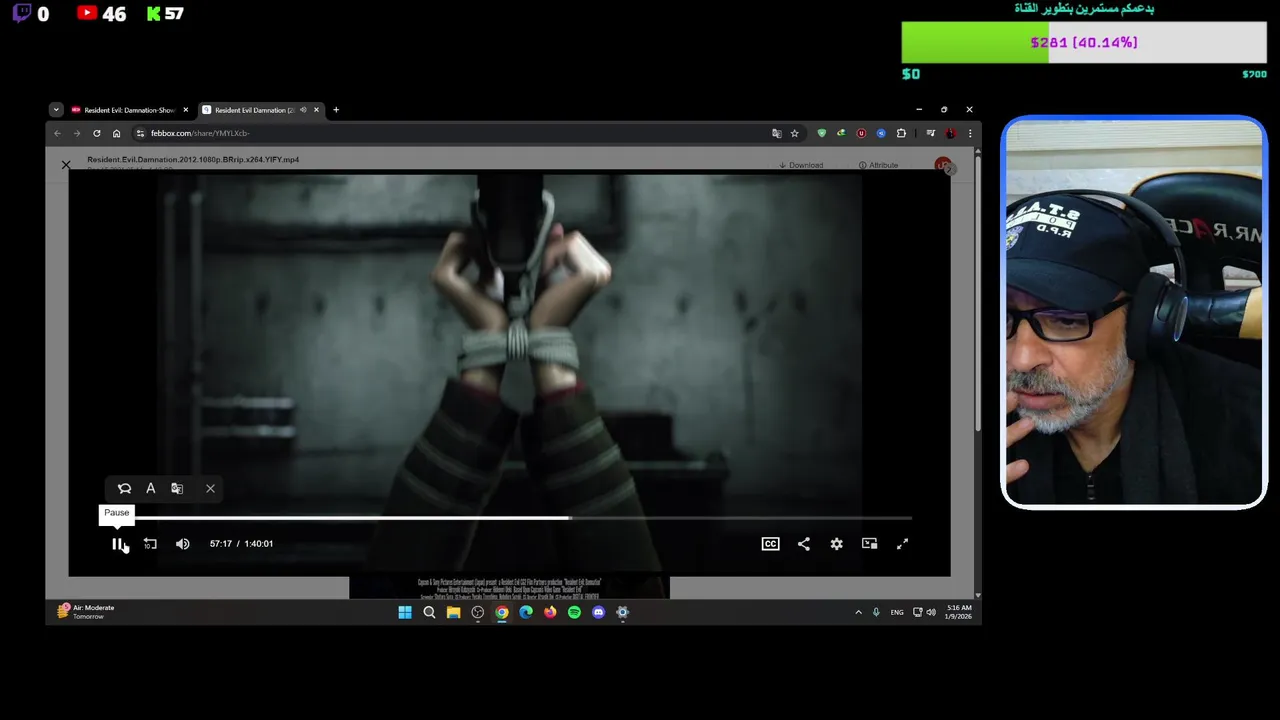The image size is (1280, 720).
Task: Click the ENG language indicator
Action: [x=897, y=612]
